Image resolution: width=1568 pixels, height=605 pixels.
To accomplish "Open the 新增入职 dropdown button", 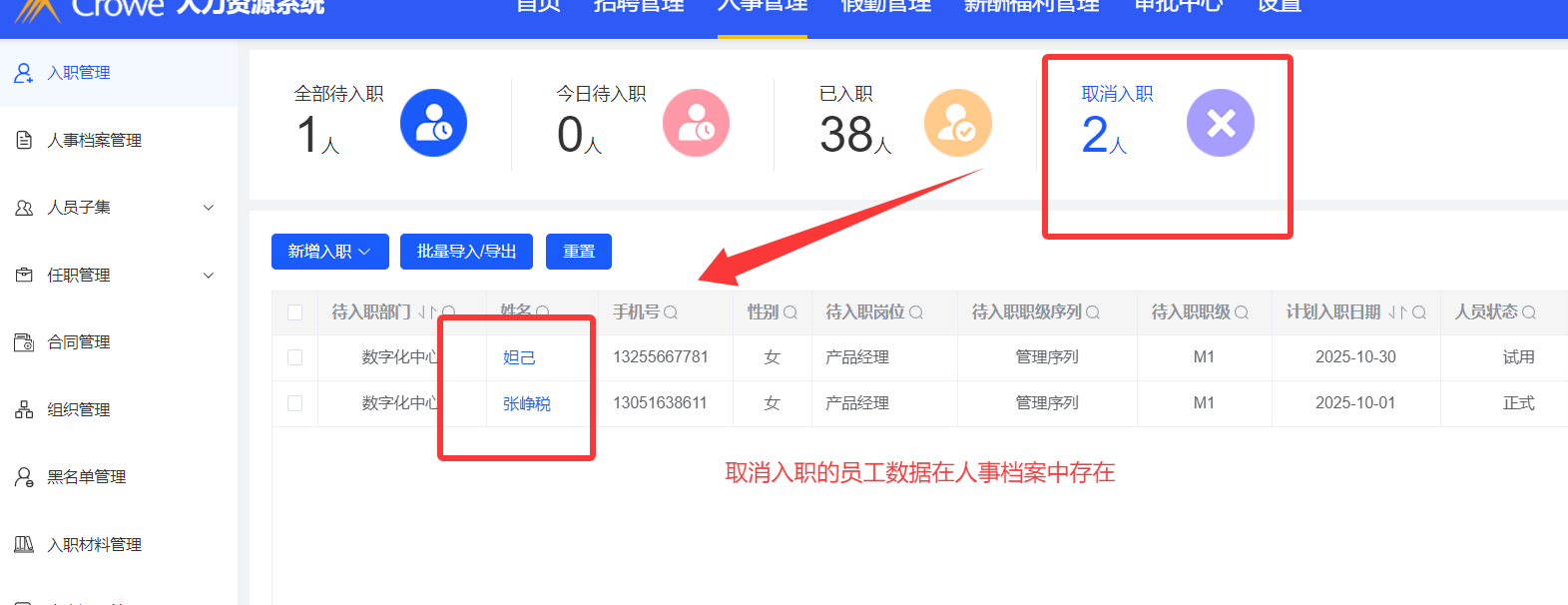I will 329,252.
